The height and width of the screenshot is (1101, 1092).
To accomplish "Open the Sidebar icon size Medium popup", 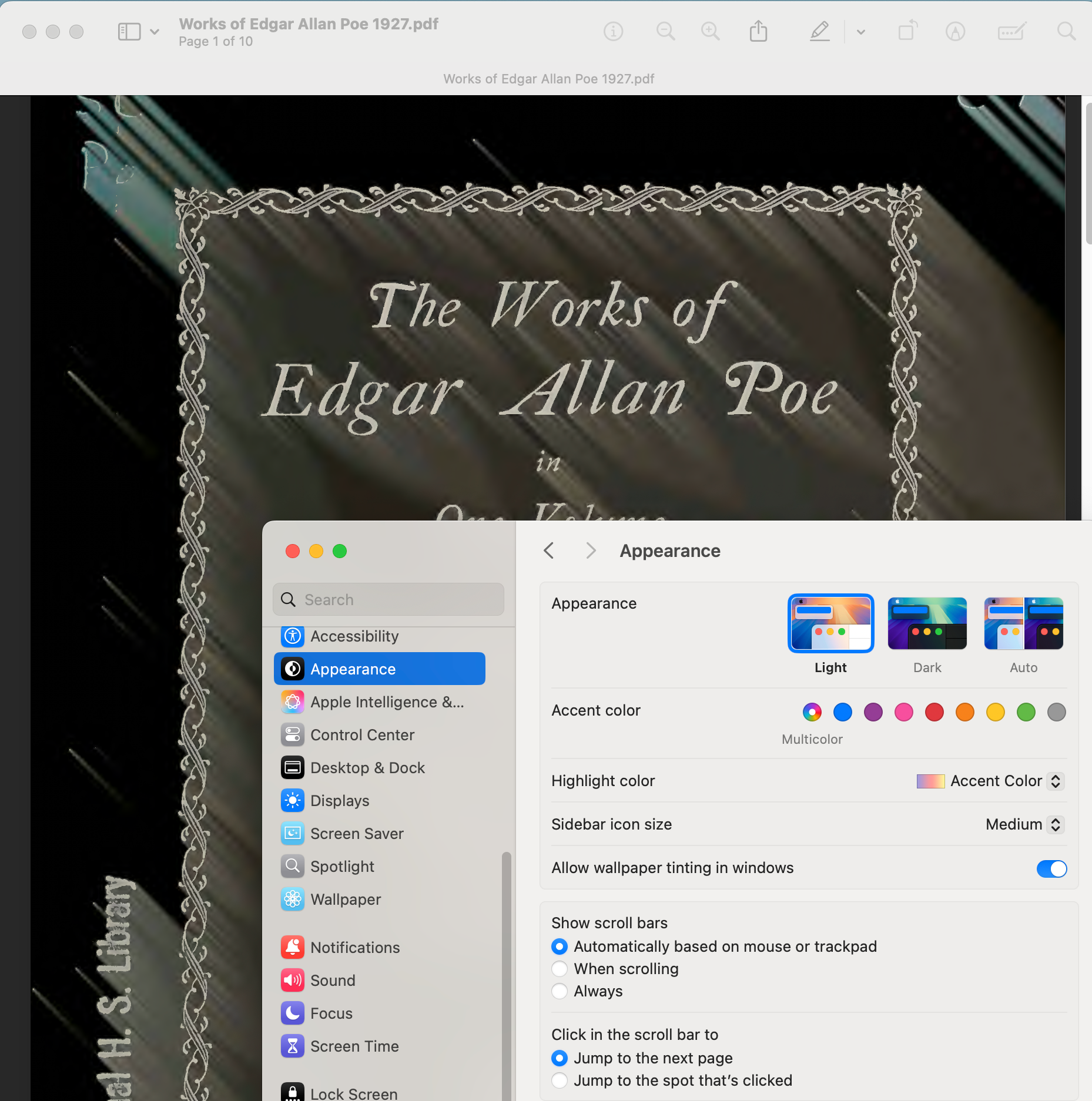I will [x=1025, y=824].
